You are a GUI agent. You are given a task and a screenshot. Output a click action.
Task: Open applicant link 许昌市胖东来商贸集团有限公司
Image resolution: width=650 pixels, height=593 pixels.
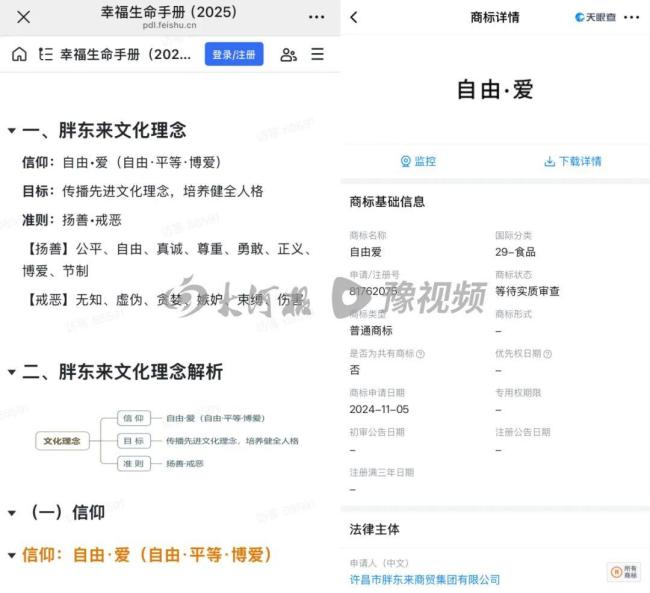425,579
